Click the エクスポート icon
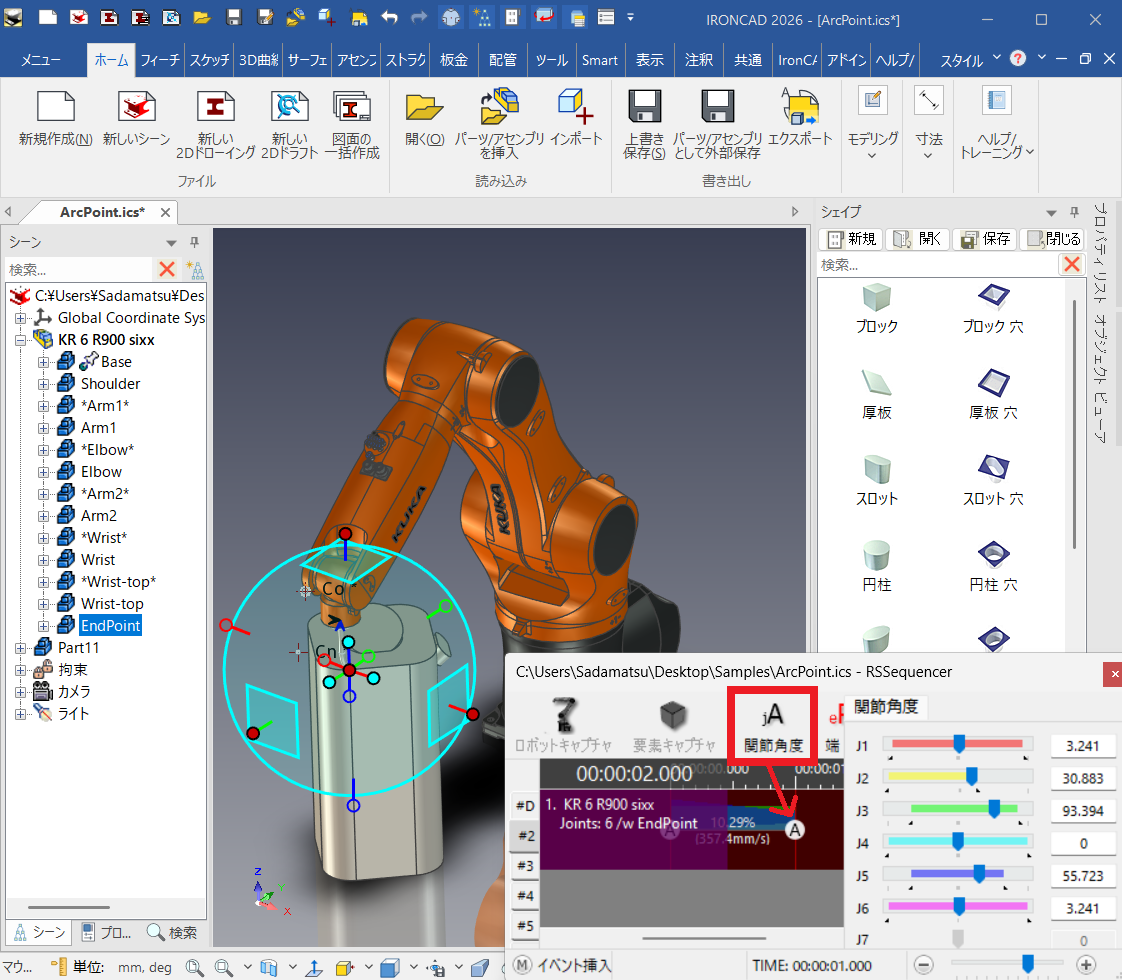Viewport: 1122px width, 980px height. [800, 106]
